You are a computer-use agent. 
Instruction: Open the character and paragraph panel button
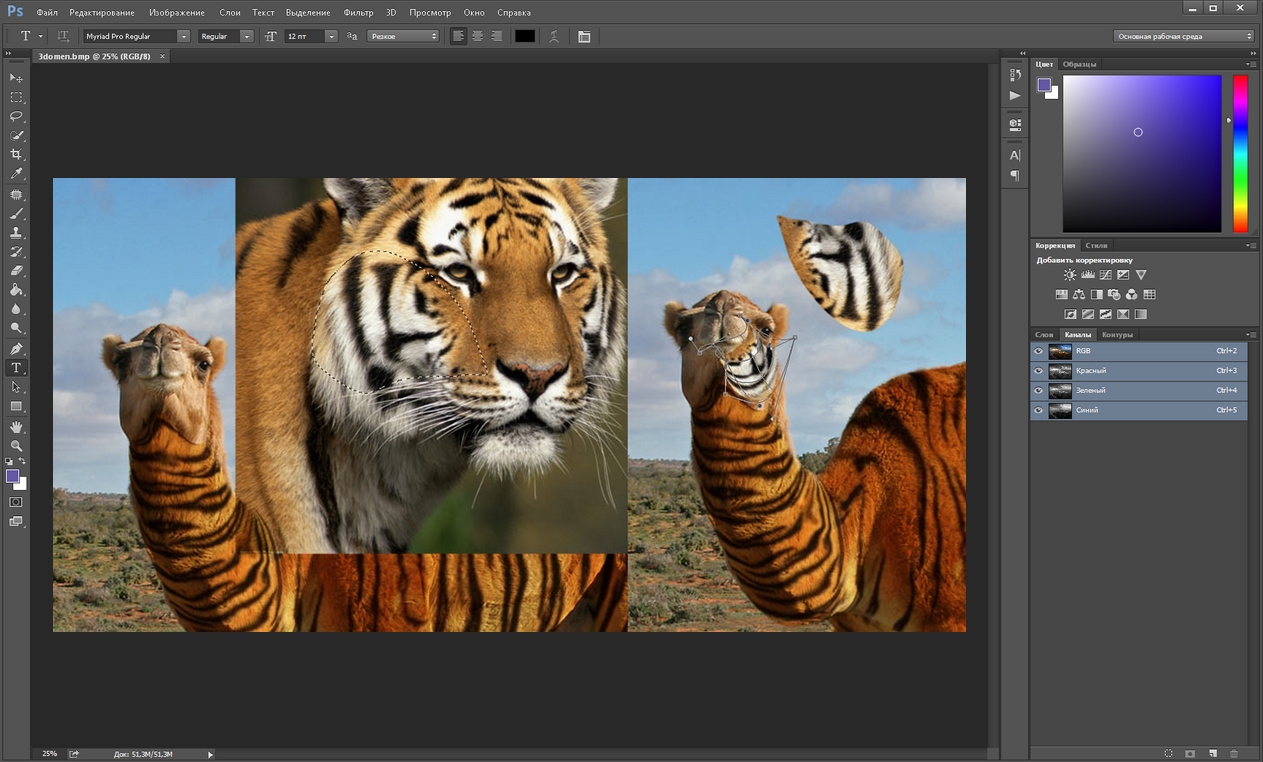click(x=584, y=36)
